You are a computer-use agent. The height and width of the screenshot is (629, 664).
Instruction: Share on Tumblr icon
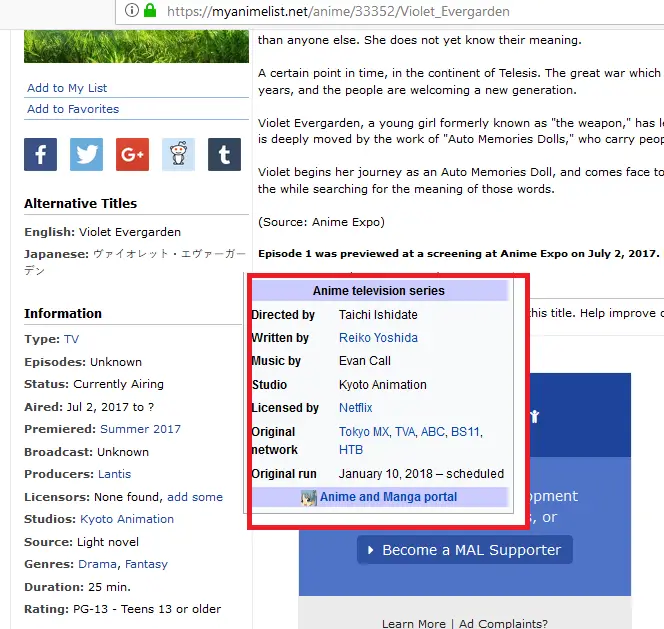click(x=224, y=155)
